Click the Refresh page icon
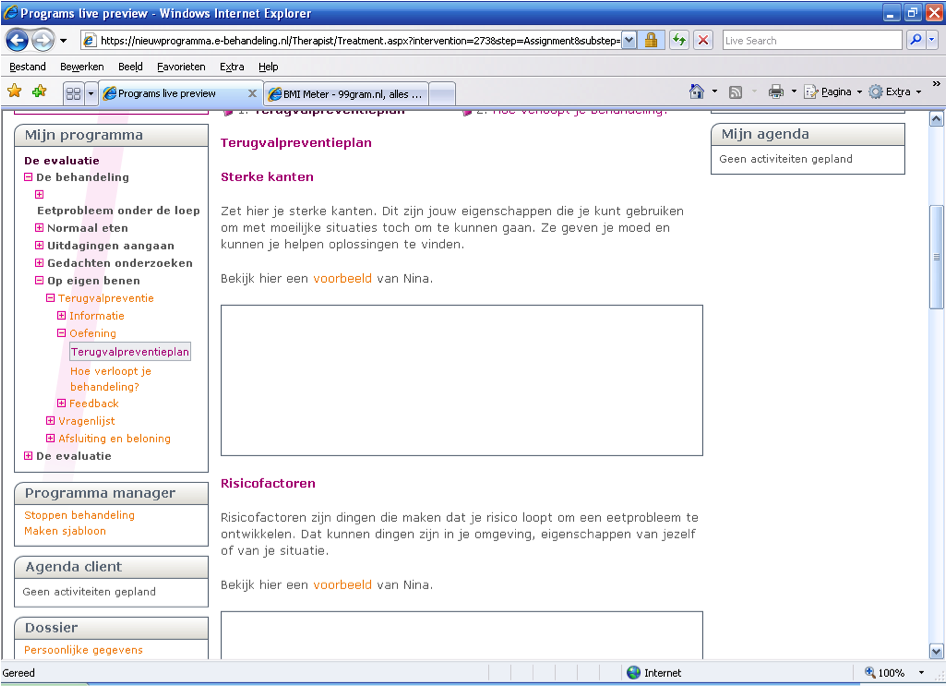Image resolution: width=947 pixels, height=687 pixels. [680, 40]
